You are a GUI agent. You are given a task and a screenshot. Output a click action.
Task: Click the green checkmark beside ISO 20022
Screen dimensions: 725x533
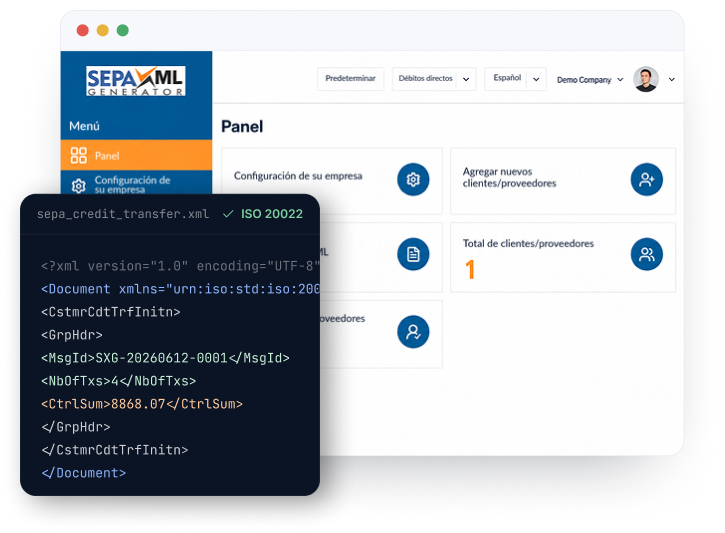click(x=228, y=214)
